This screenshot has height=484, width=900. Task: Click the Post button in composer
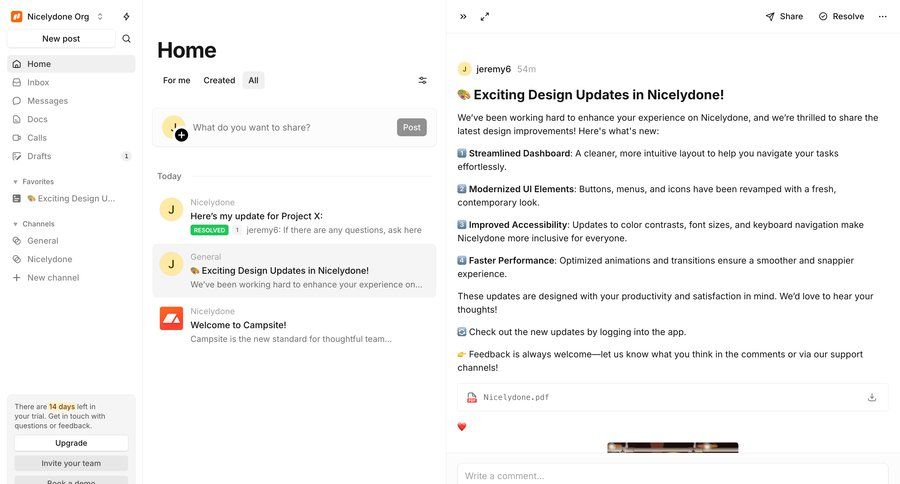coord(412,127)
